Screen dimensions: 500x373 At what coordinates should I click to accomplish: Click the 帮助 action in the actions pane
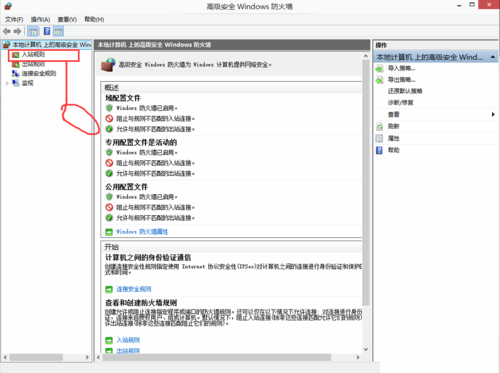[x=394, y=150]
